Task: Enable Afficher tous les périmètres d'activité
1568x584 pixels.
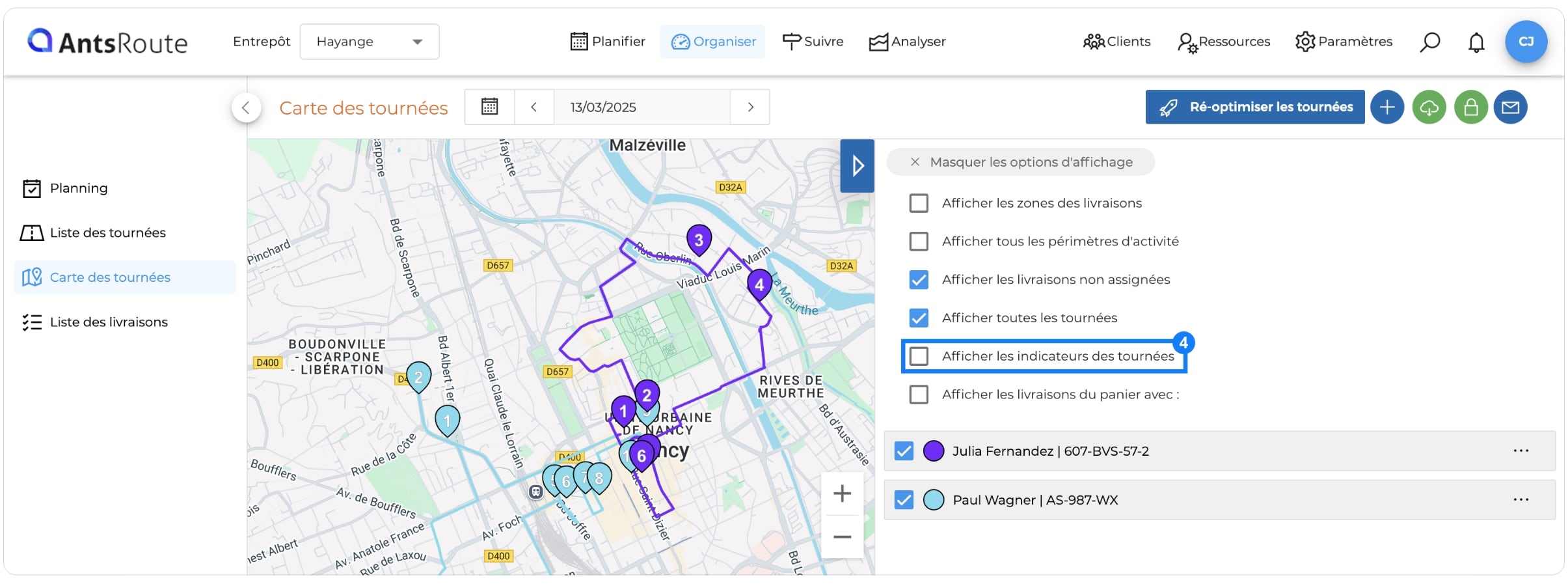Action: 919,242
